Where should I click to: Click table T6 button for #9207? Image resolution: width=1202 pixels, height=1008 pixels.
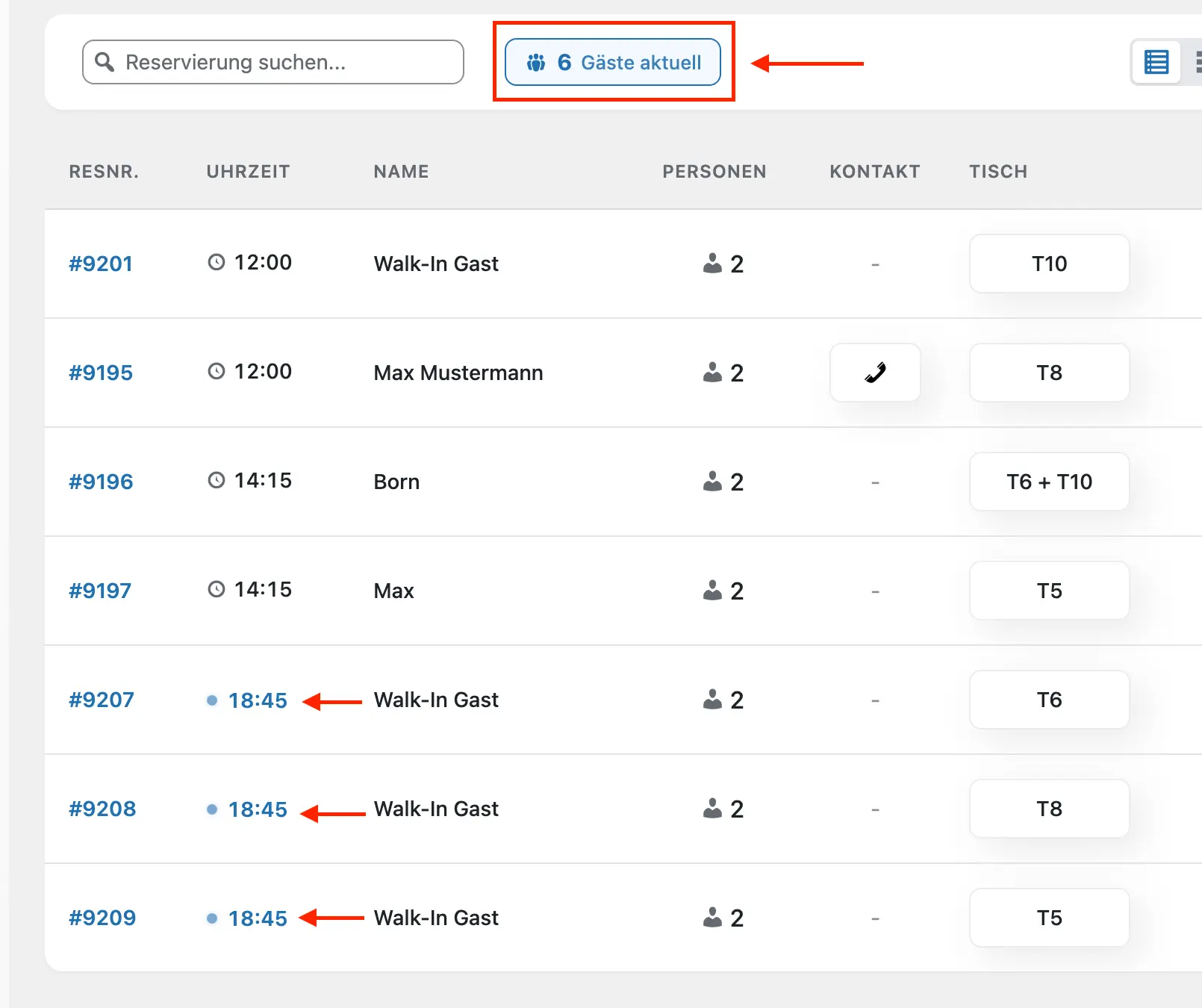click(1049, 700)
